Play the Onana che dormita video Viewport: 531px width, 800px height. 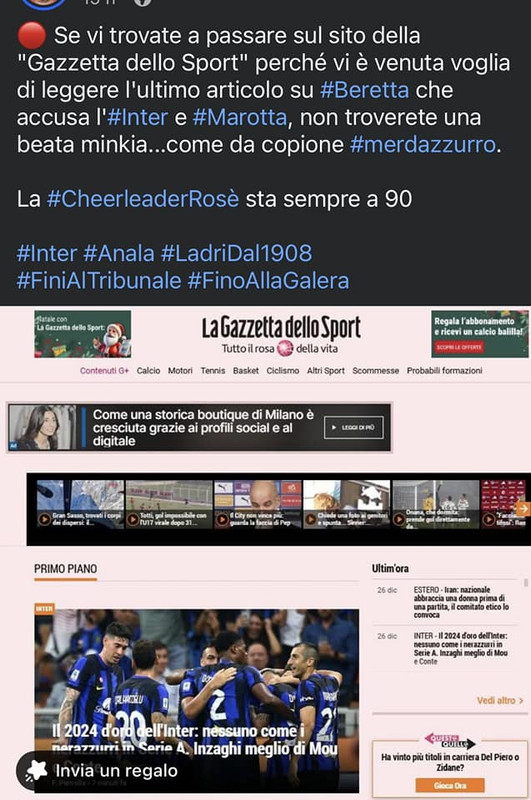[x=436, y=504]
